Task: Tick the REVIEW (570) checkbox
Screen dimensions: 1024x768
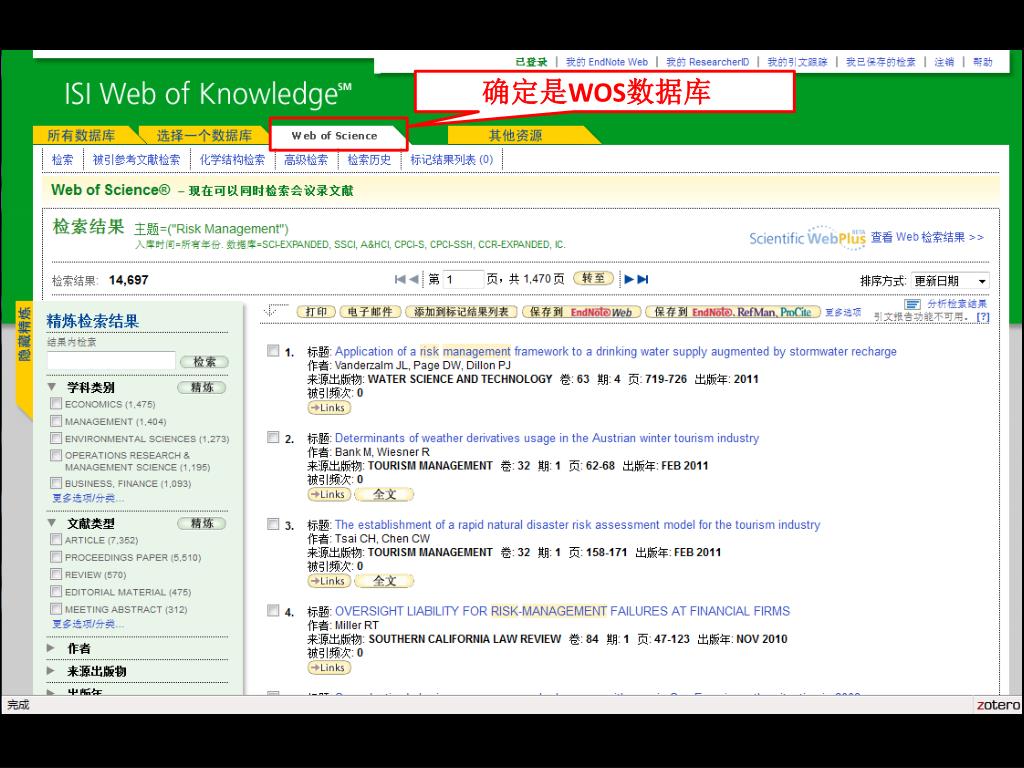Action: point(56,574)
